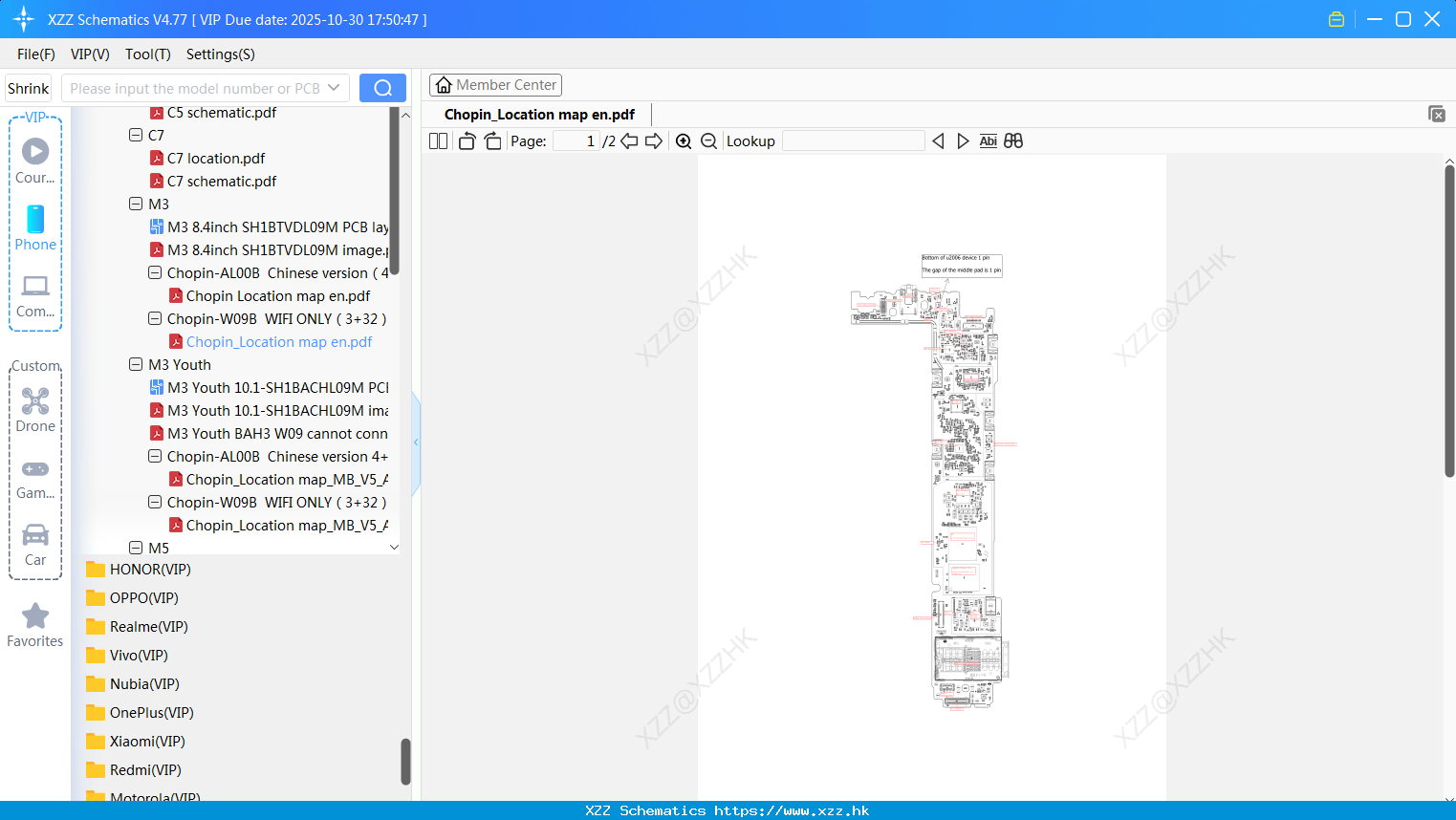Screen dimensions: 1456x820
Task: Open model number dropdown arrow
Action: pyautogui.click(x=334, y=88)
